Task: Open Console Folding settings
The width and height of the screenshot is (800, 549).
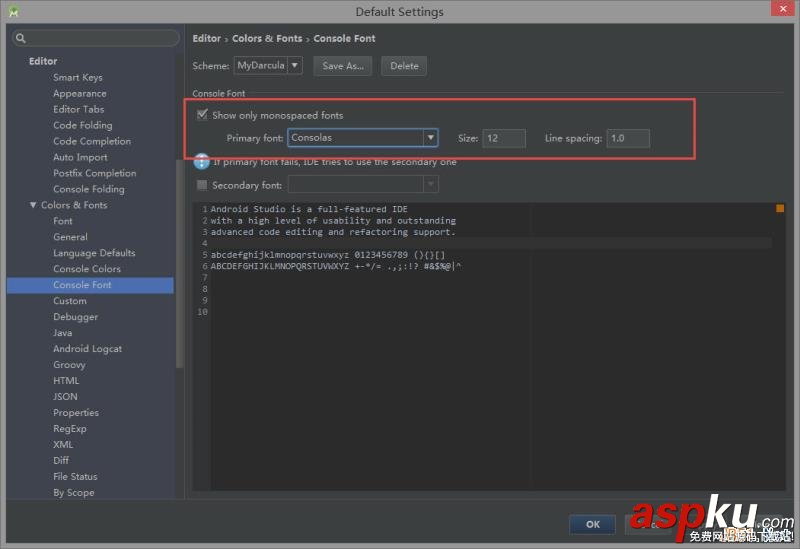Action: [x=89, y=189]
